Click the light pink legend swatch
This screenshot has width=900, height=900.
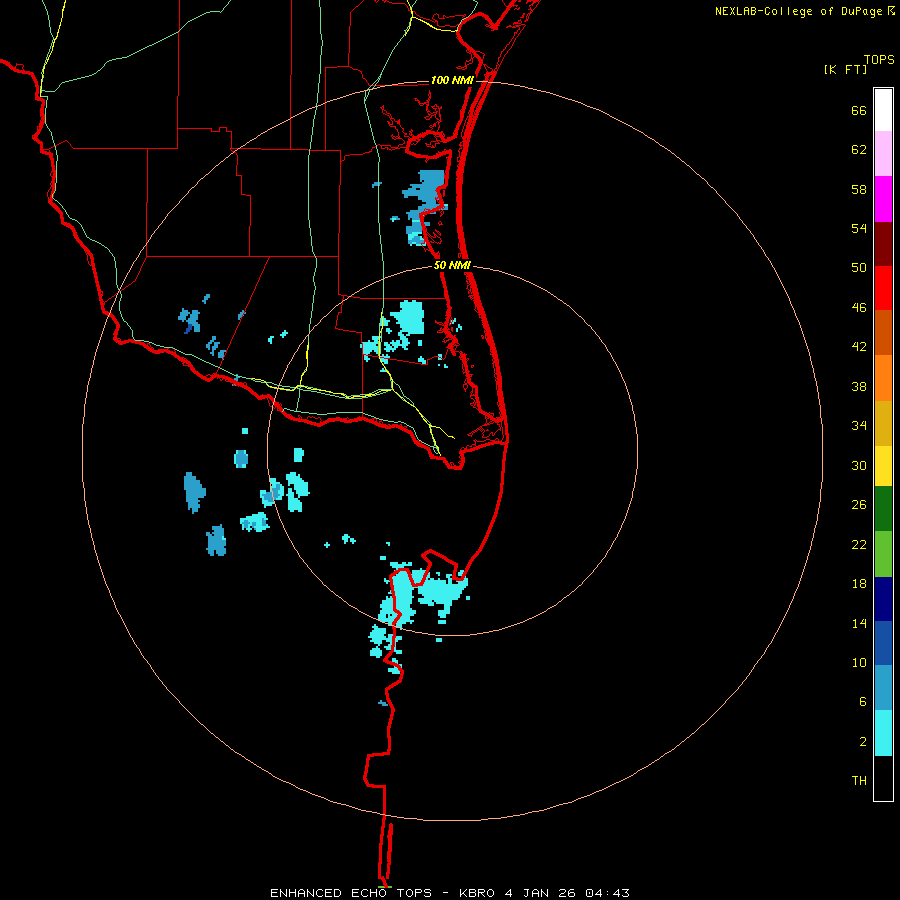pyautogui.click(x=883, y=154)
